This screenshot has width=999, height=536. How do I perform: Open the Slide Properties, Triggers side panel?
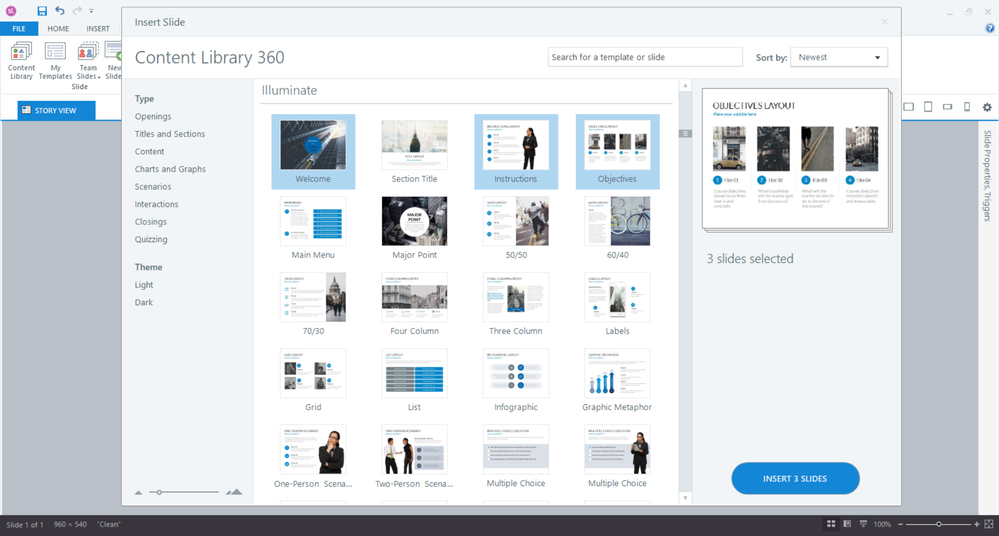pos(987,175)
